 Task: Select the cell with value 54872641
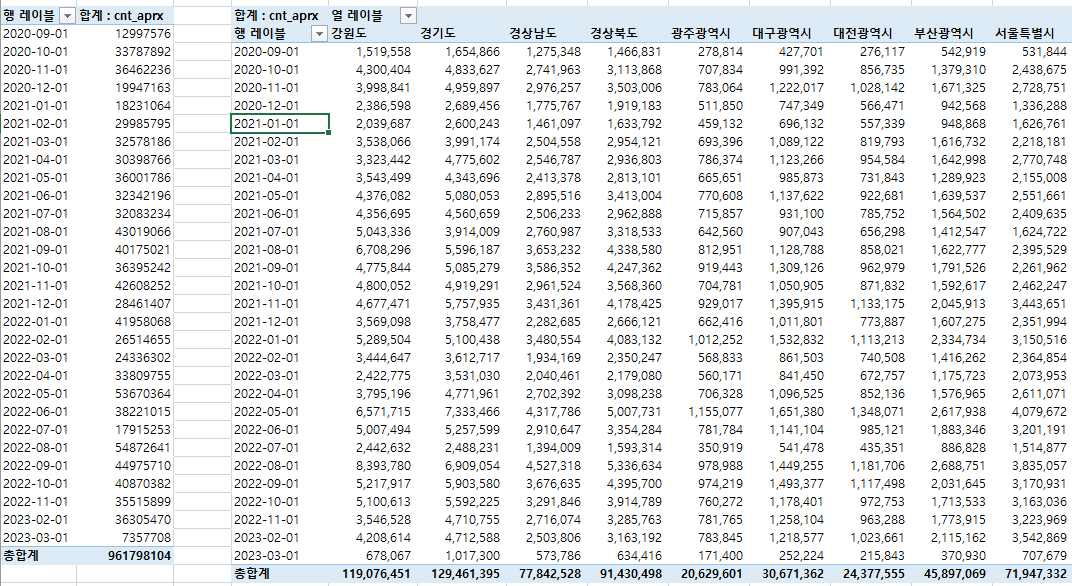pyautogui.click(x=143, y=448)
